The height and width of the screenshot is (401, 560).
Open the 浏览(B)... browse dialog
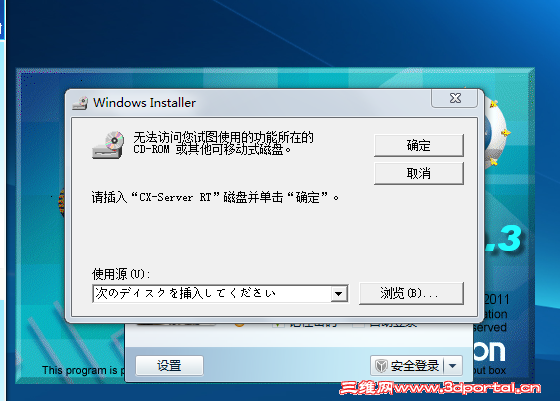411,293
